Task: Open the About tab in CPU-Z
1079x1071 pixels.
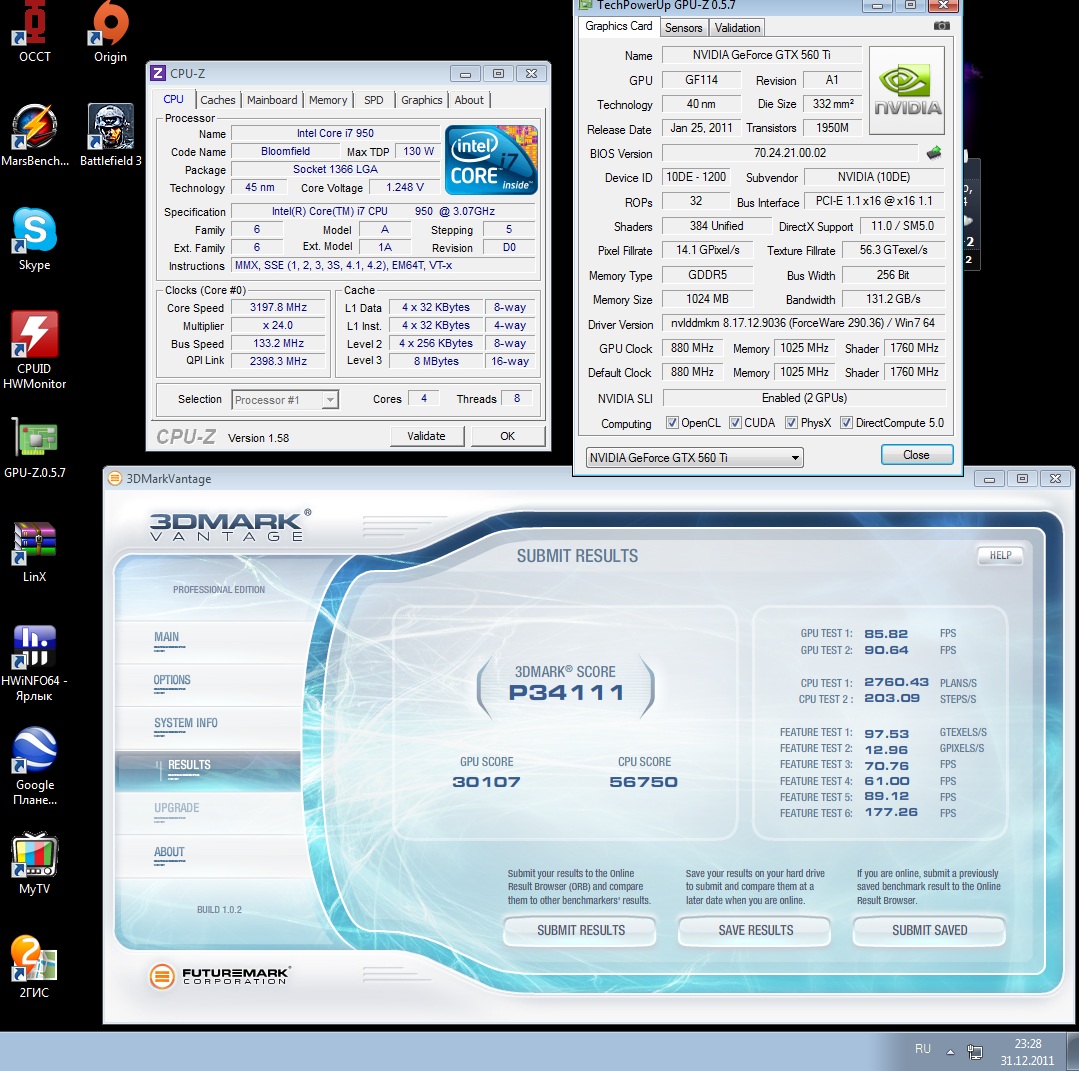Action: coord(469,100)
